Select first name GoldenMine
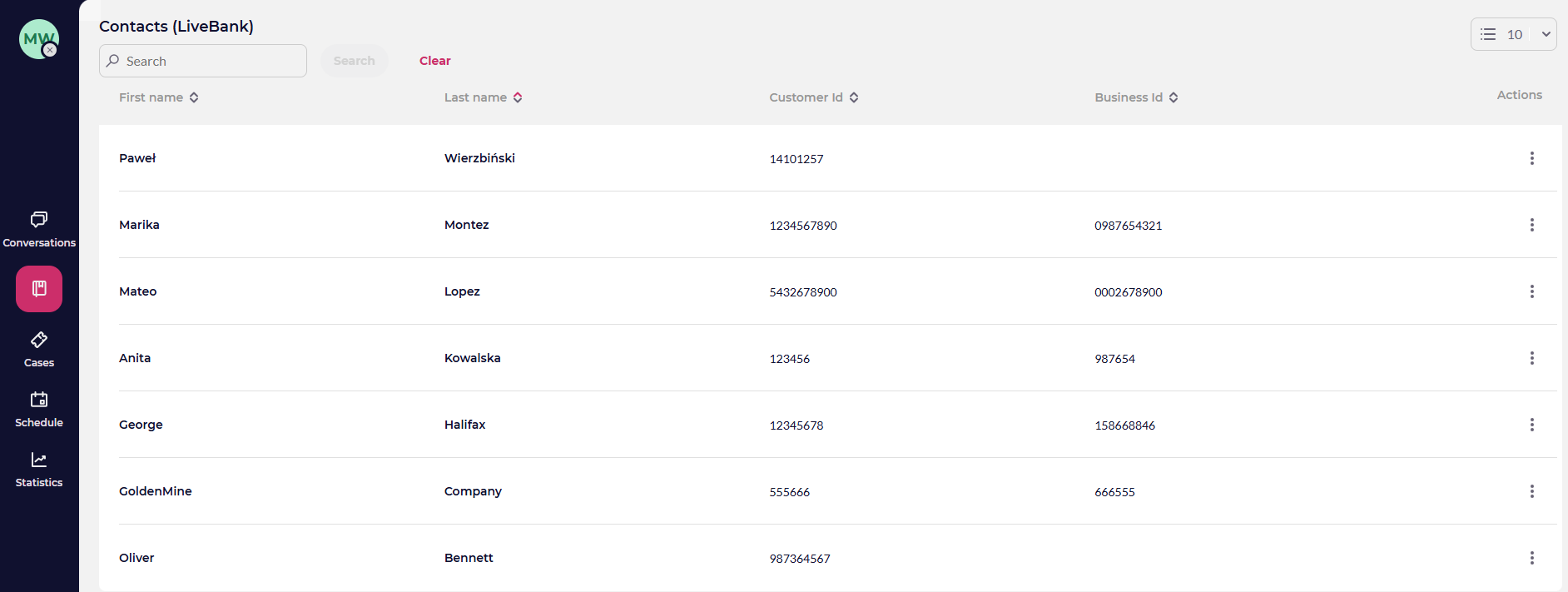This screenshot has height=592, width=1568. 156,491
